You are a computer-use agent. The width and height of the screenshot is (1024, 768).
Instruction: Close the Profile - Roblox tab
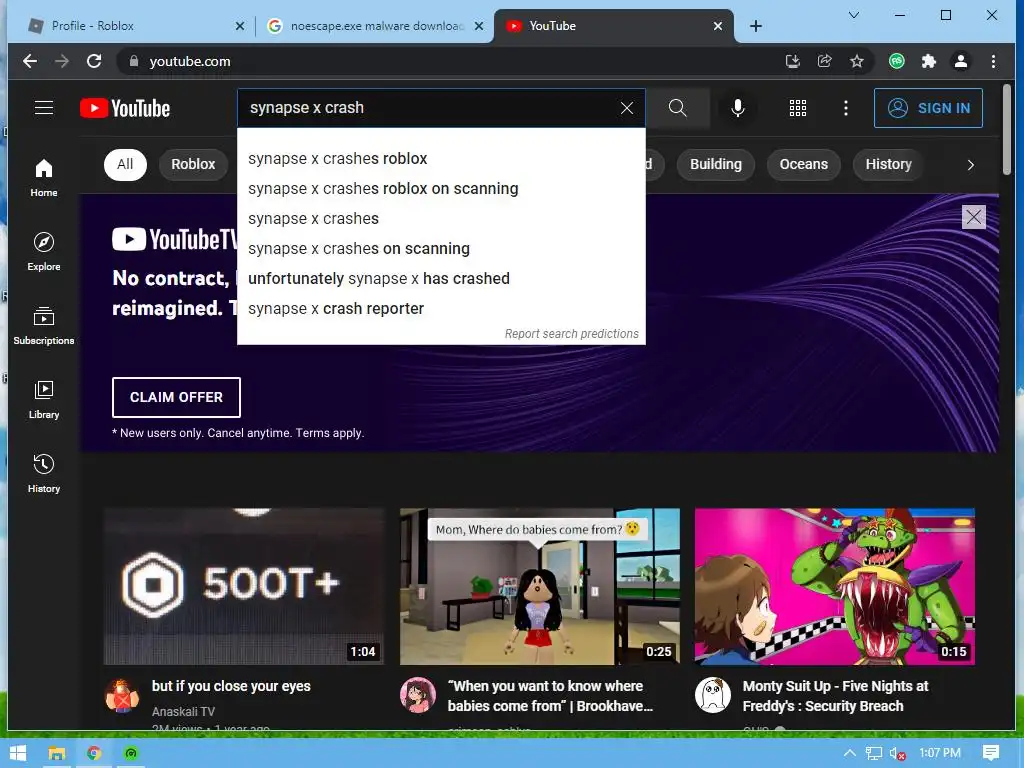point(240,26)
